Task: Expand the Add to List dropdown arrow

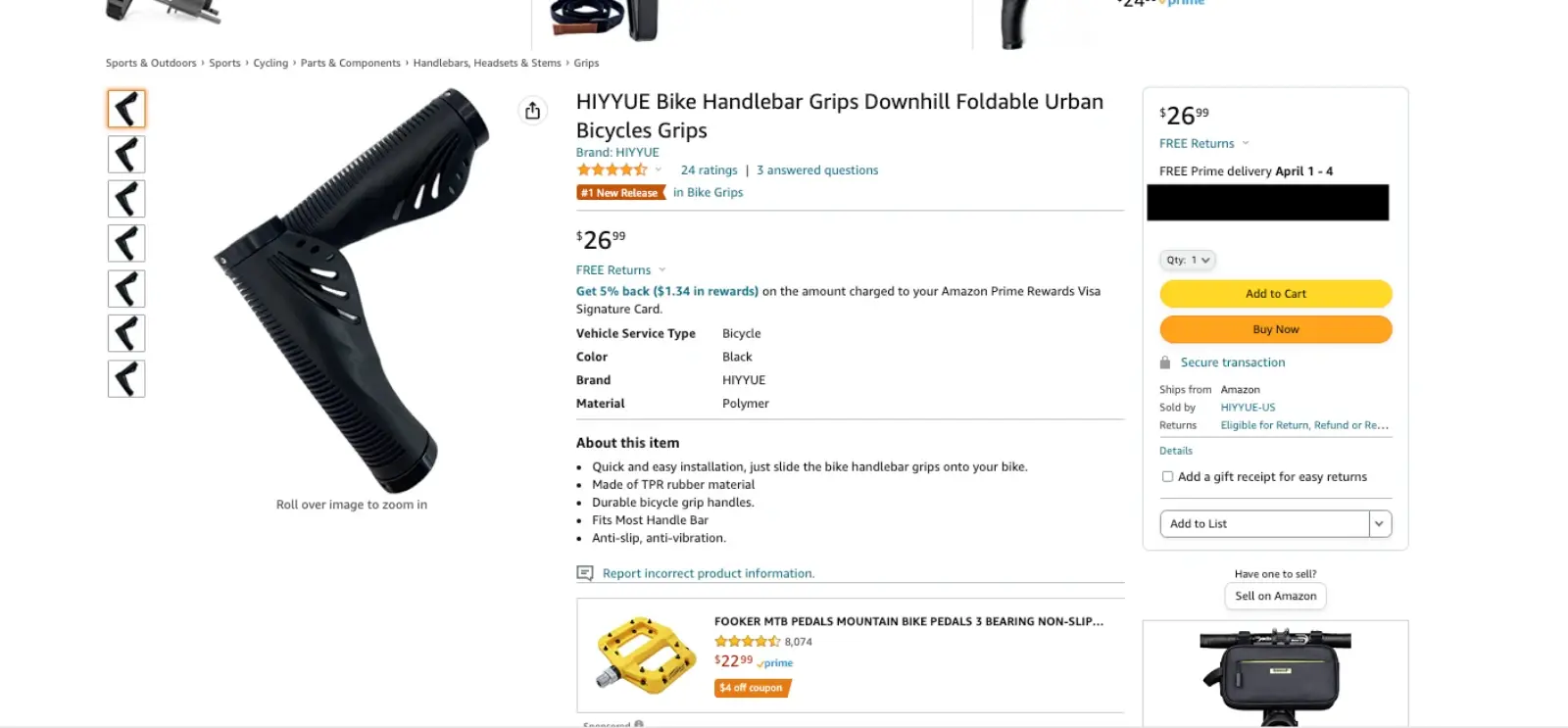Action: pyautogui.click(x=1379, y=523)
